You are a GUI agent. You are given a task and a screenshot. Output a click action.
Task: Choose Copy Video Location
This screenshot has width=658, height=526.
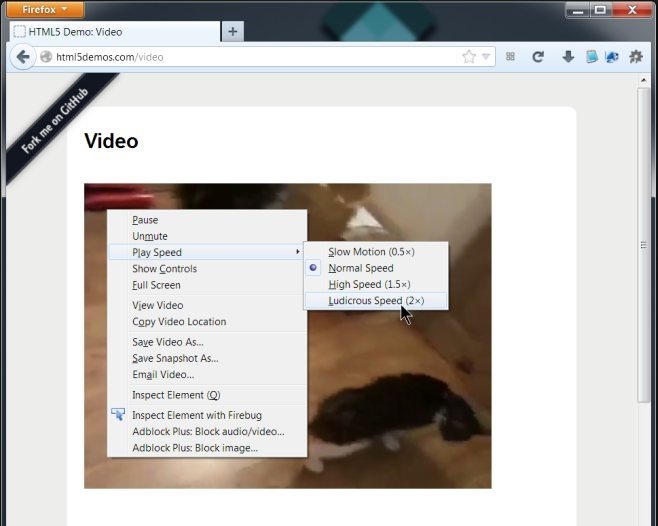[x=207, y=322]
